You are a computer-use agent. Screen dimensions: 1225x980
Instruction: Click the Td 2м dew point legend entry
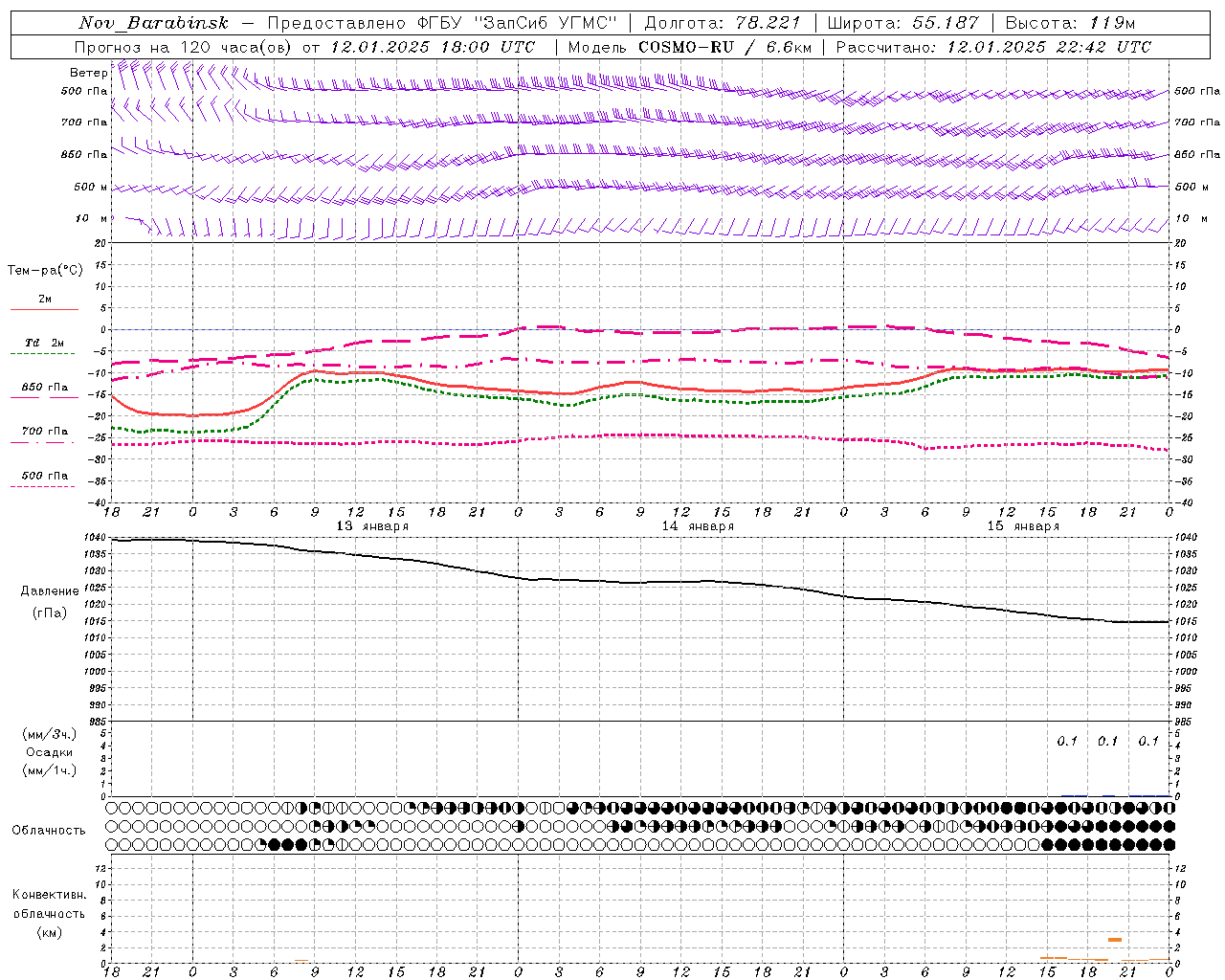pos(44,343)
